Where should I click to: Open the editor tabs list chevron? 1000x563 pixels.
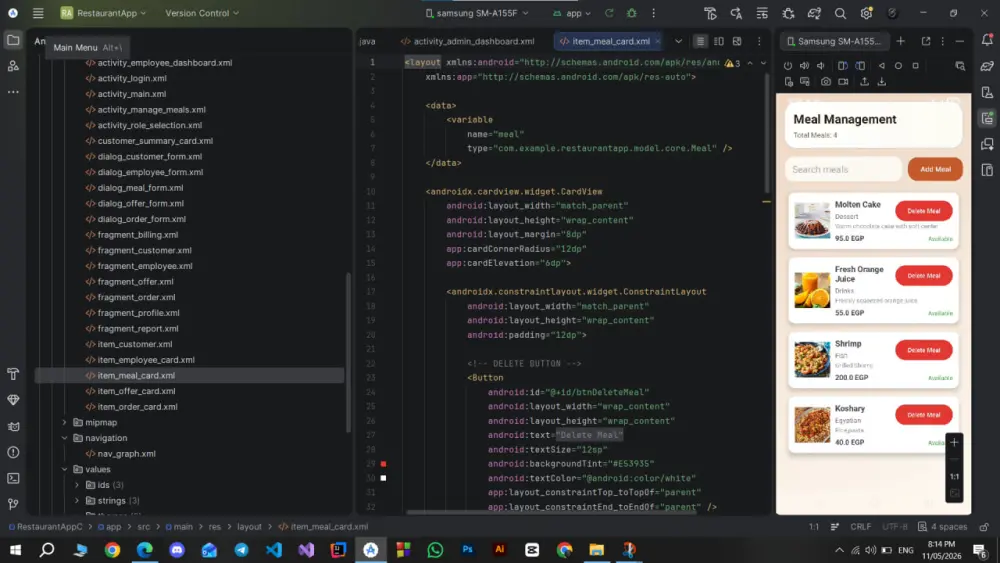click(x=679, y=41)
